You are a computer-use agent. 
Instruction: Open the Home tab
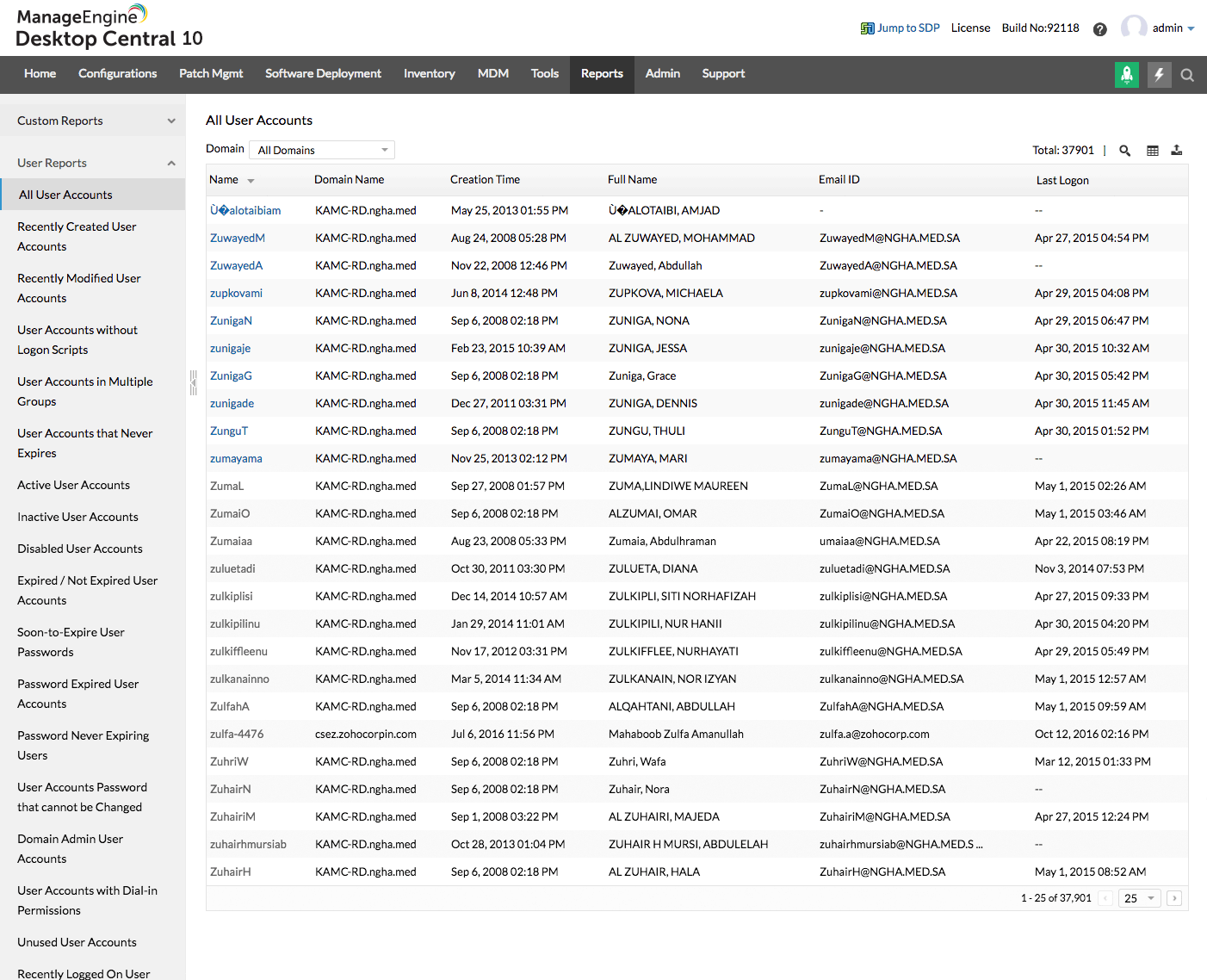pos(40,74)
